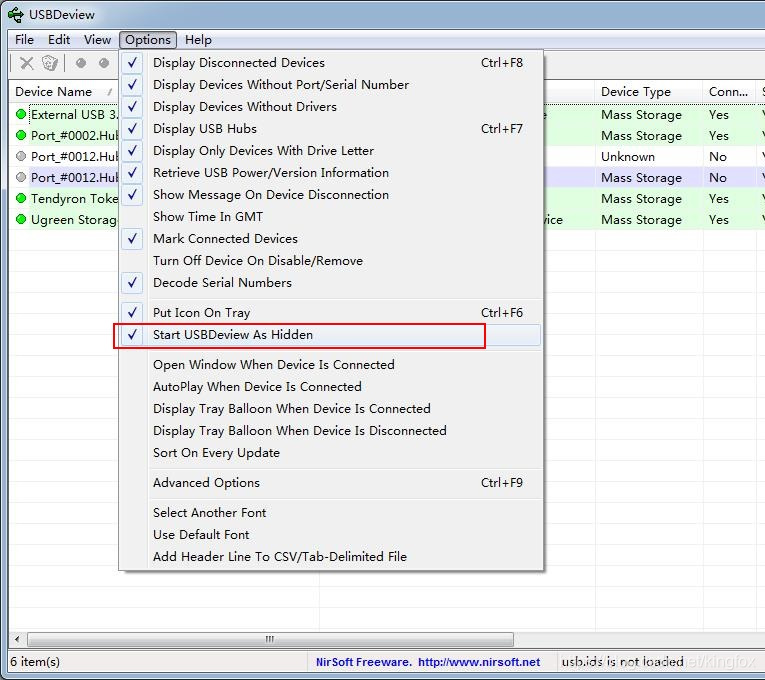Click the first gray circle toolbar icon

81,63
